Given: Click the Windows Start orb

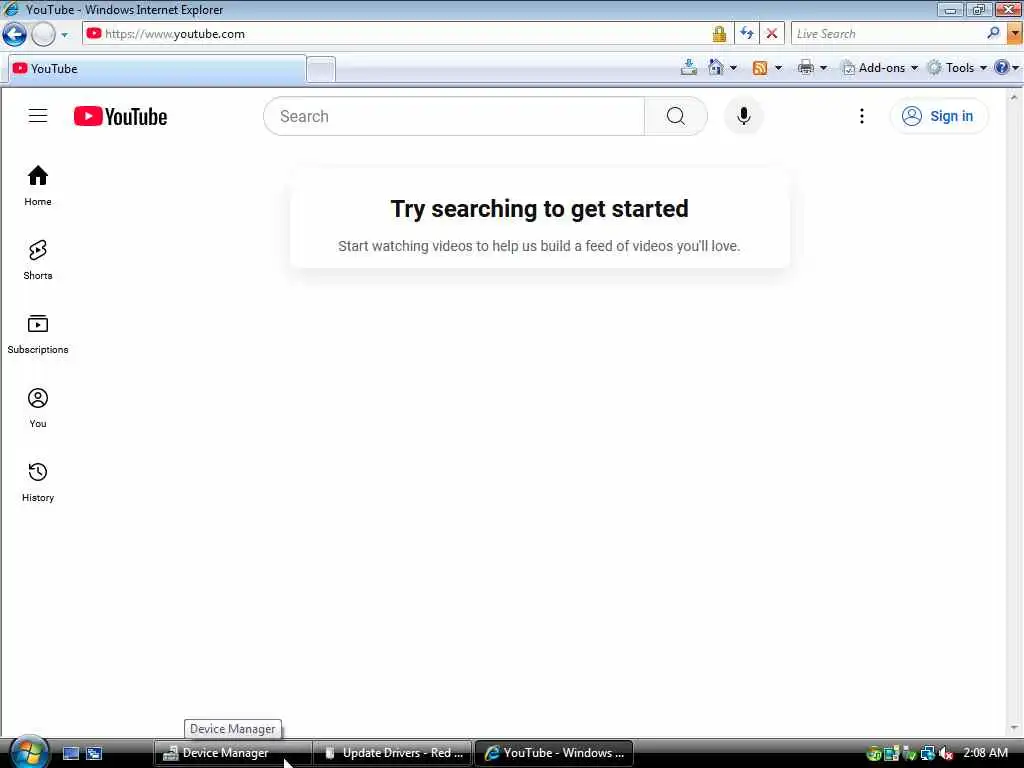Looking at the screenshot, I should pyautogui.click(x=29, y=752).
